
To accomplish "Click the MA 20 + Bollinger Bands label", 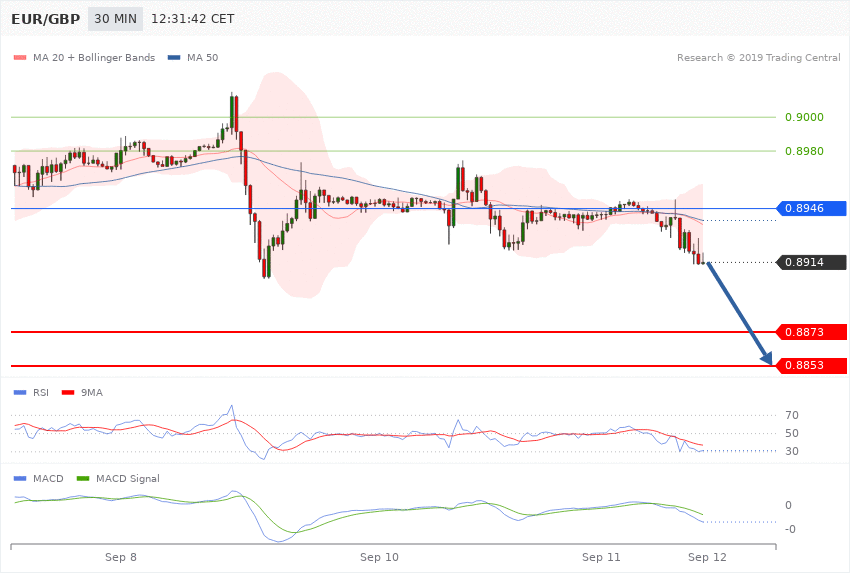I will [x=94, y=57].
